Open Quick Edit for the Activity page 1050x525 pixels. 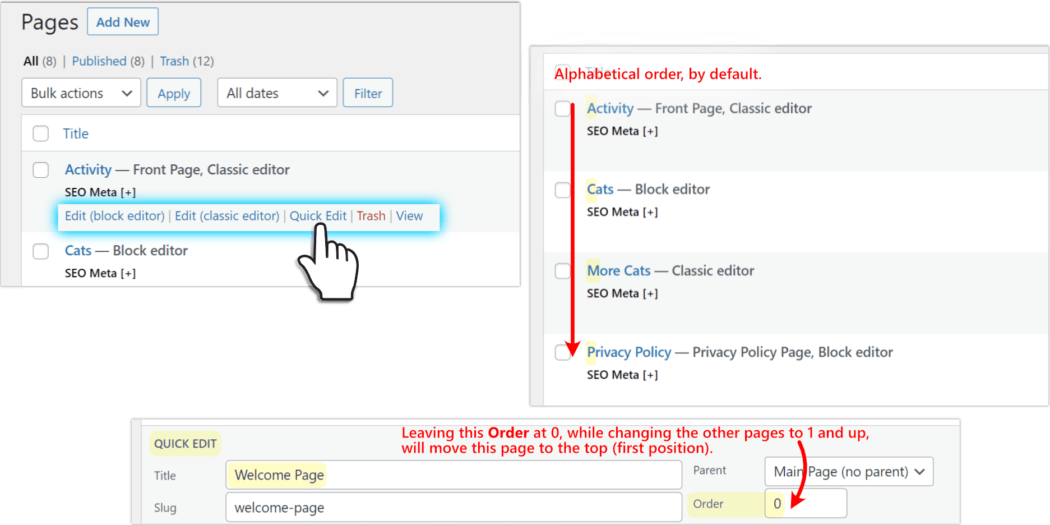click(x=318, y=216)
